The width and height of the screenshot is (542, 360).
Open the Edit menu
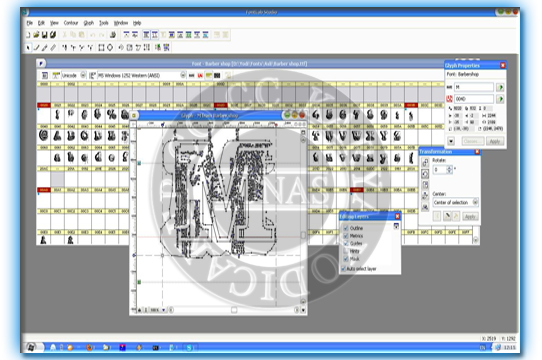click(41, 23)
